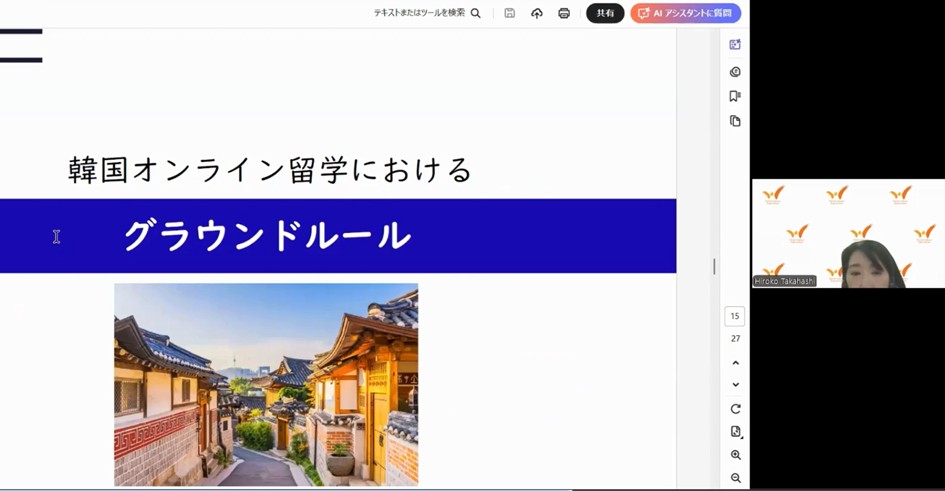Print the document using printer icon

[564, 13]
